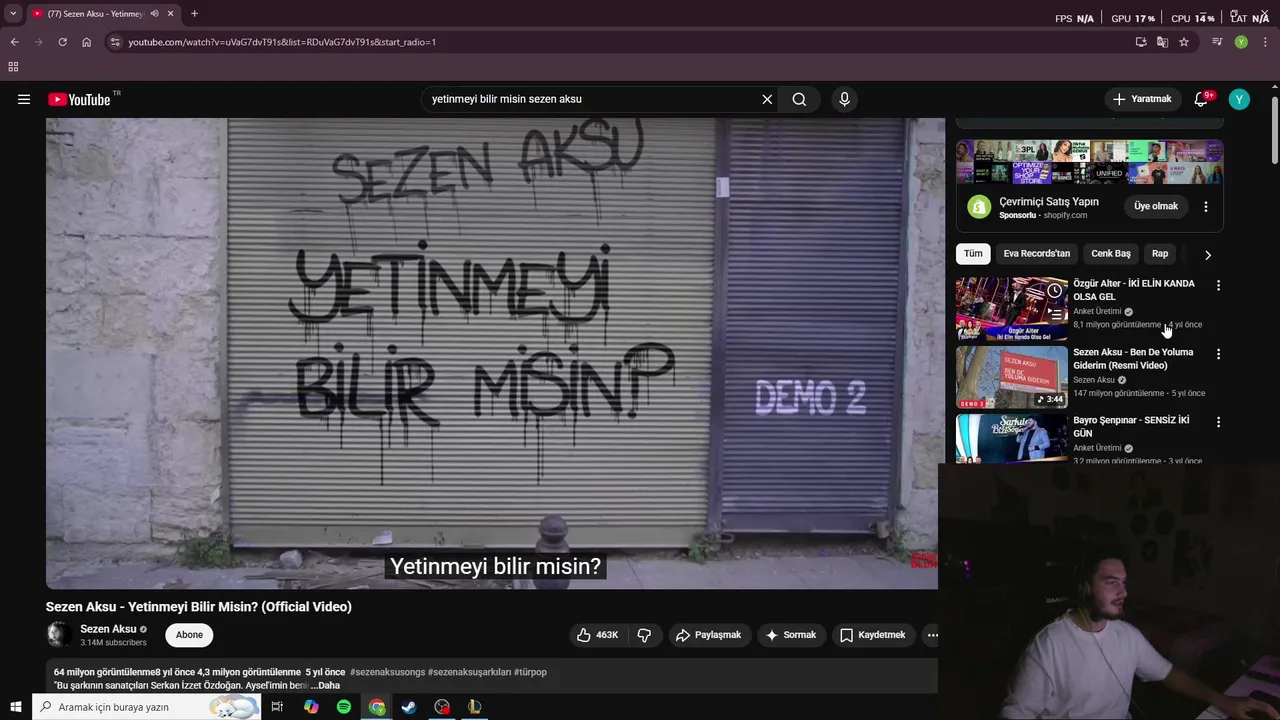Open Chrome home page button

coord(86,42)
